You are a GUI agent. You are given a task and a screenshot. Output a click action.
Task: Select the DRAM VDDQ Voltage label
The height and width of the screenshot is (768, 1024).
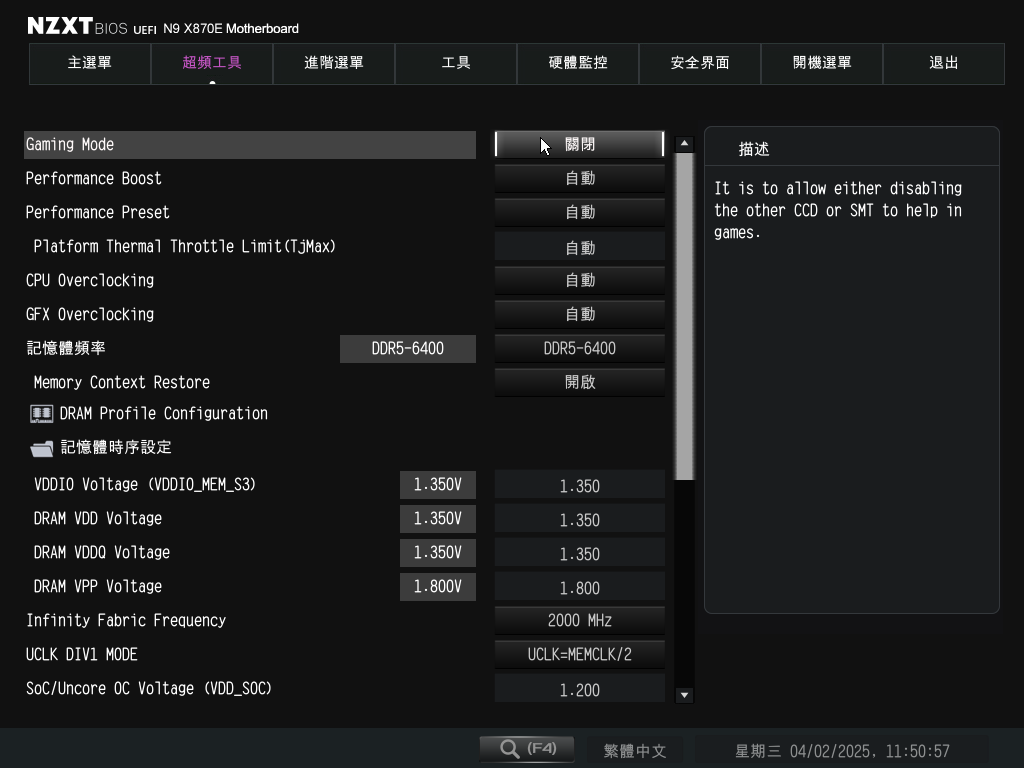tap(102, 552)
